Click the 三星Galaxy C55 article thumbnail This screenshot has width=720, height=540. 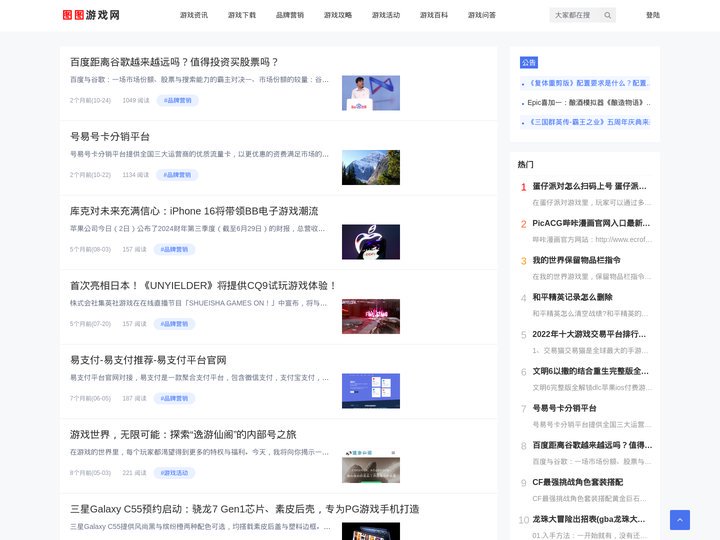(371, 531)
